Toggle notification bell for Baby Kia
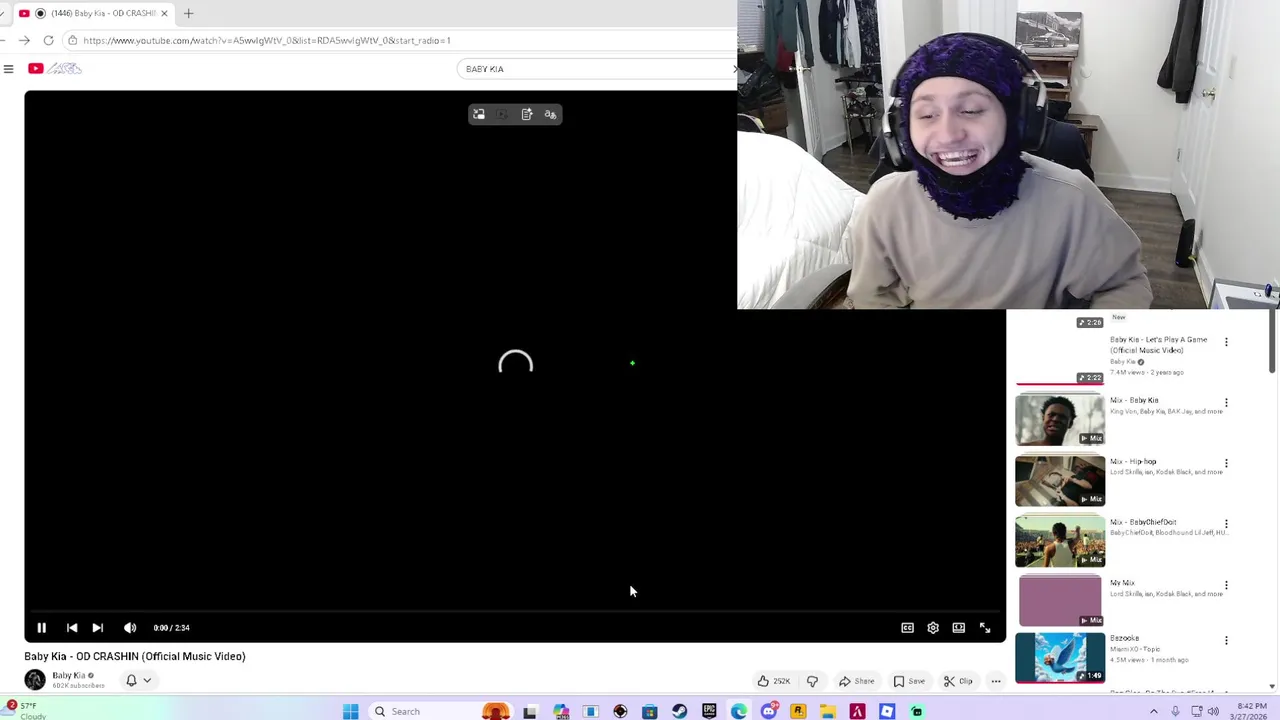1280x720 pixels. point(131,680)
